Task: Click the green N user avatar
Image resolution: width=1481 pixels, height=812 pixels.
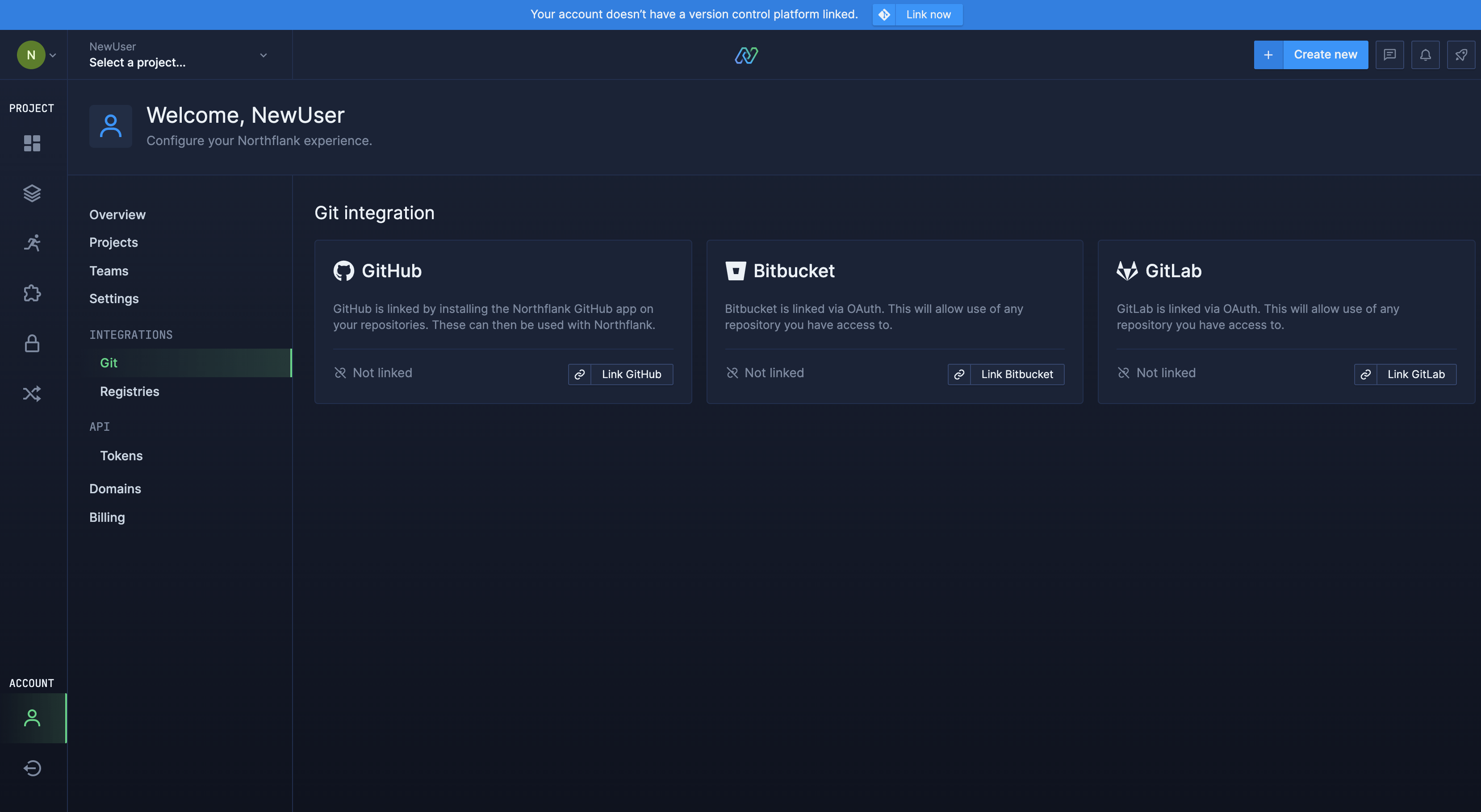Action: [x=31, y=55]
